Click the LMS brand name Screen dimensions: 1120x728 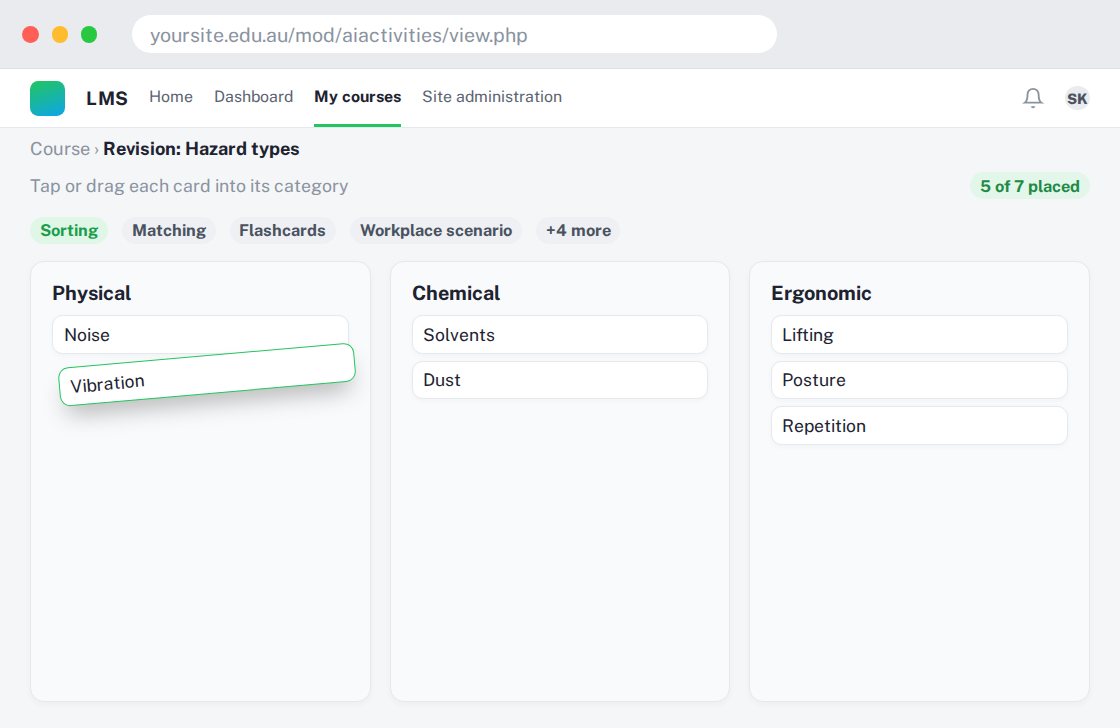click(x=107, y=98)
